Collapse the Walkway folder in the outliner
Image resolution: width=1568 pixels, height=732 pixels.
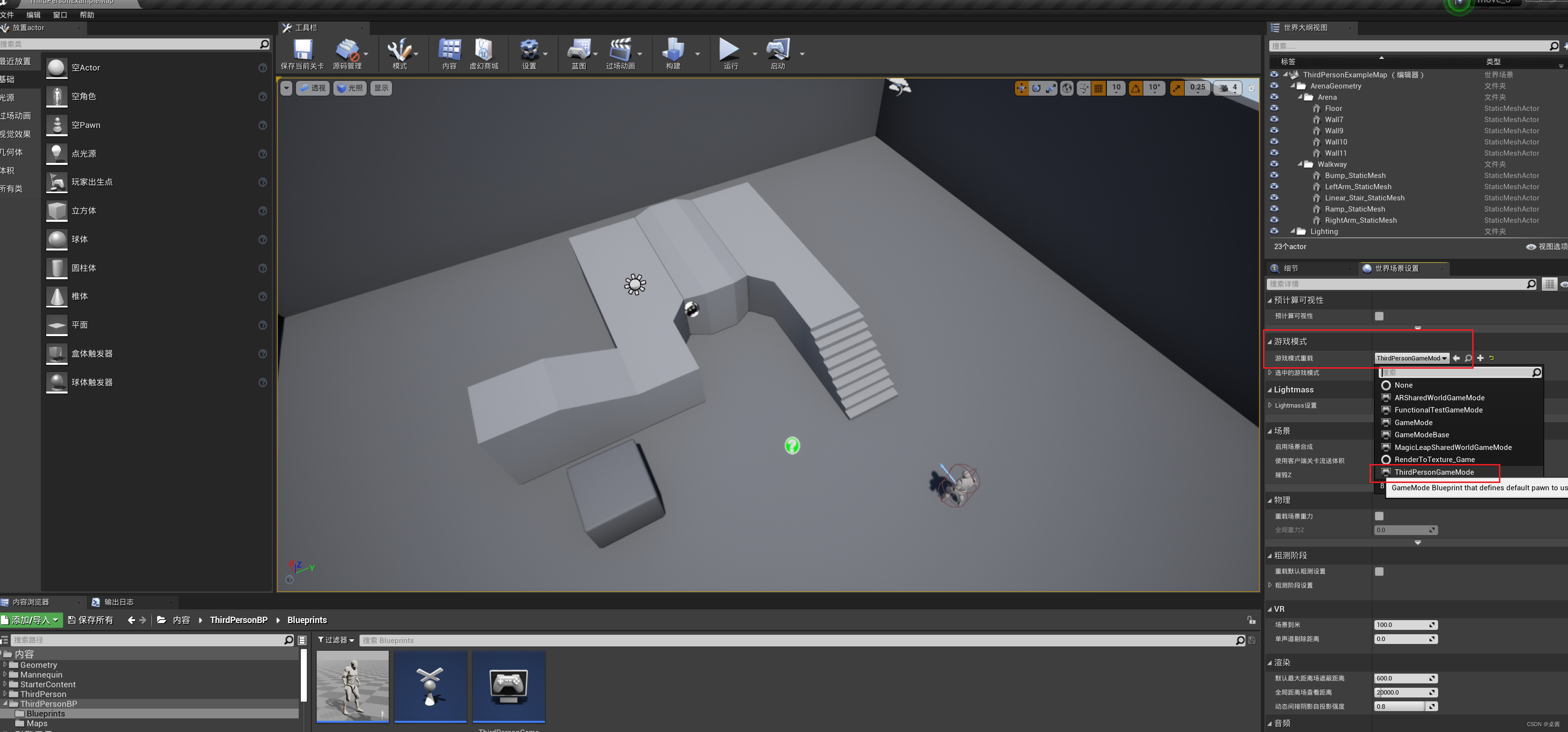pos(1299,164)
